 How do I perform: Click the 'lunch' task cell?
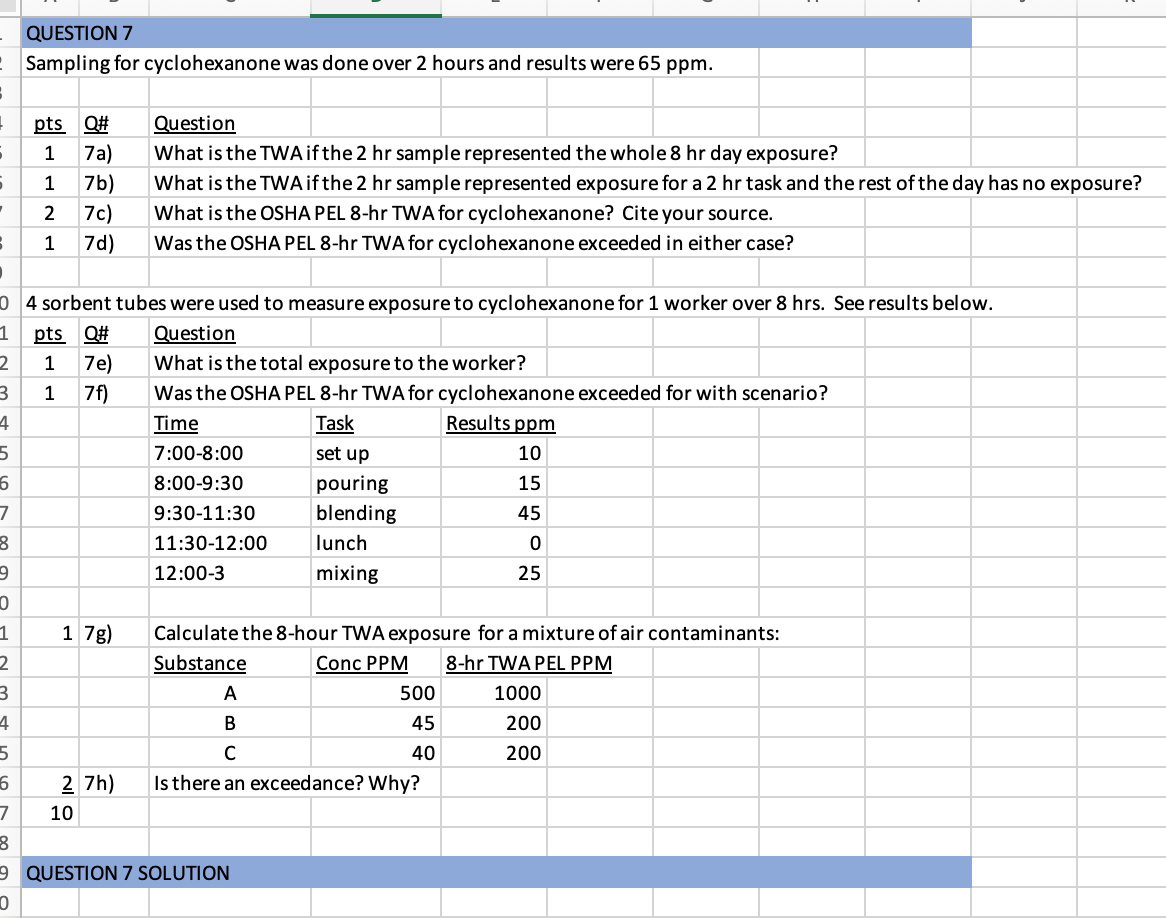pos(376,543)
